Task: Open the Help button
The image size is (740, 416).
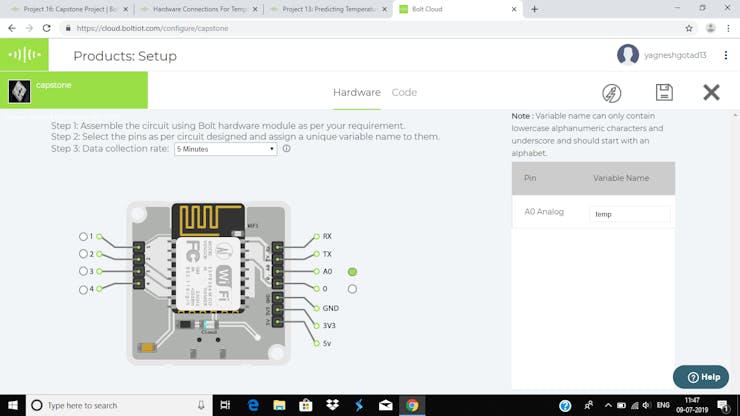Action: (x=701, y=377)
